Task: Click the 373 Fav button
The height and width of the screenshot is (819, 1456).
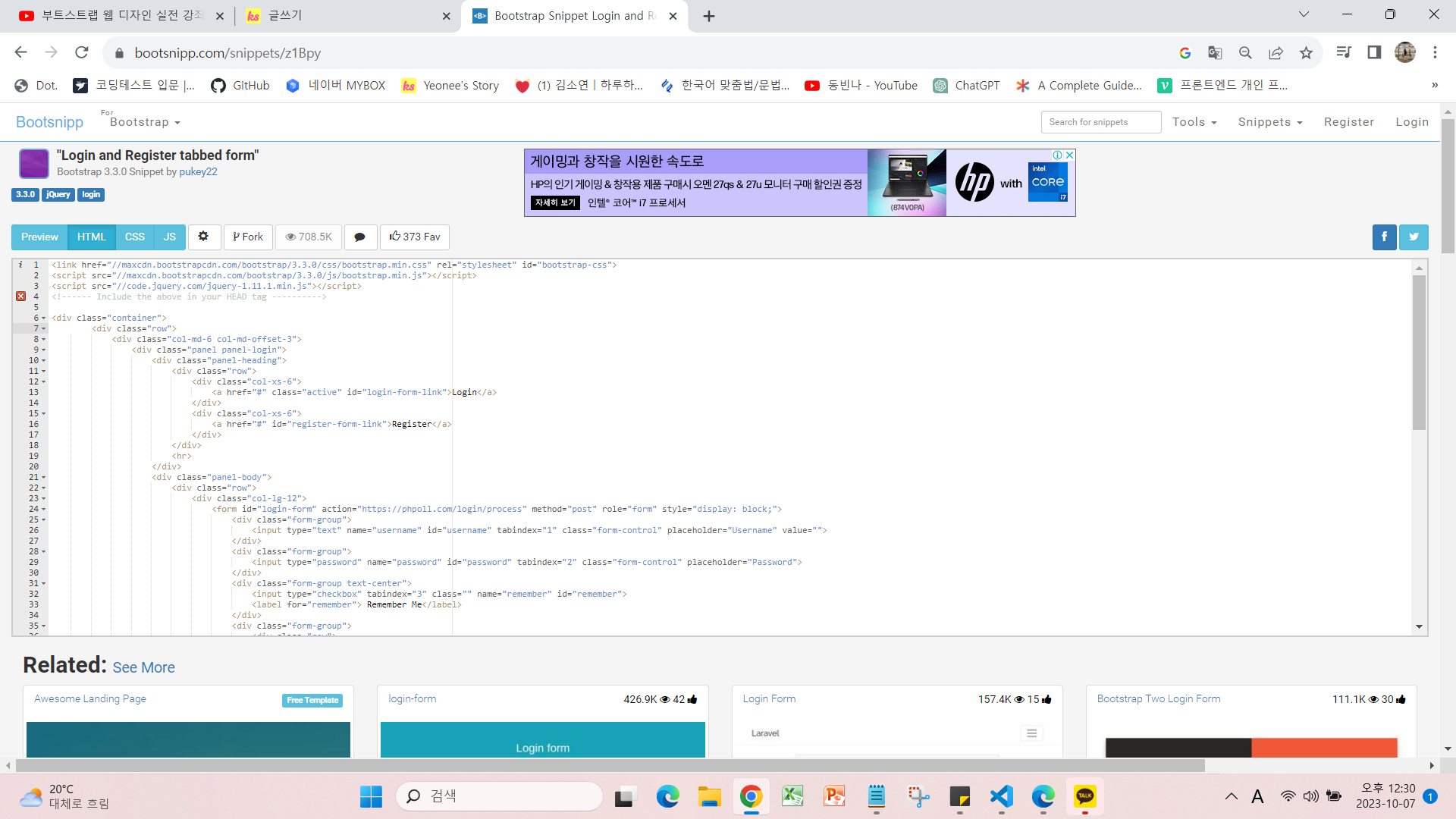Action: 415,237
